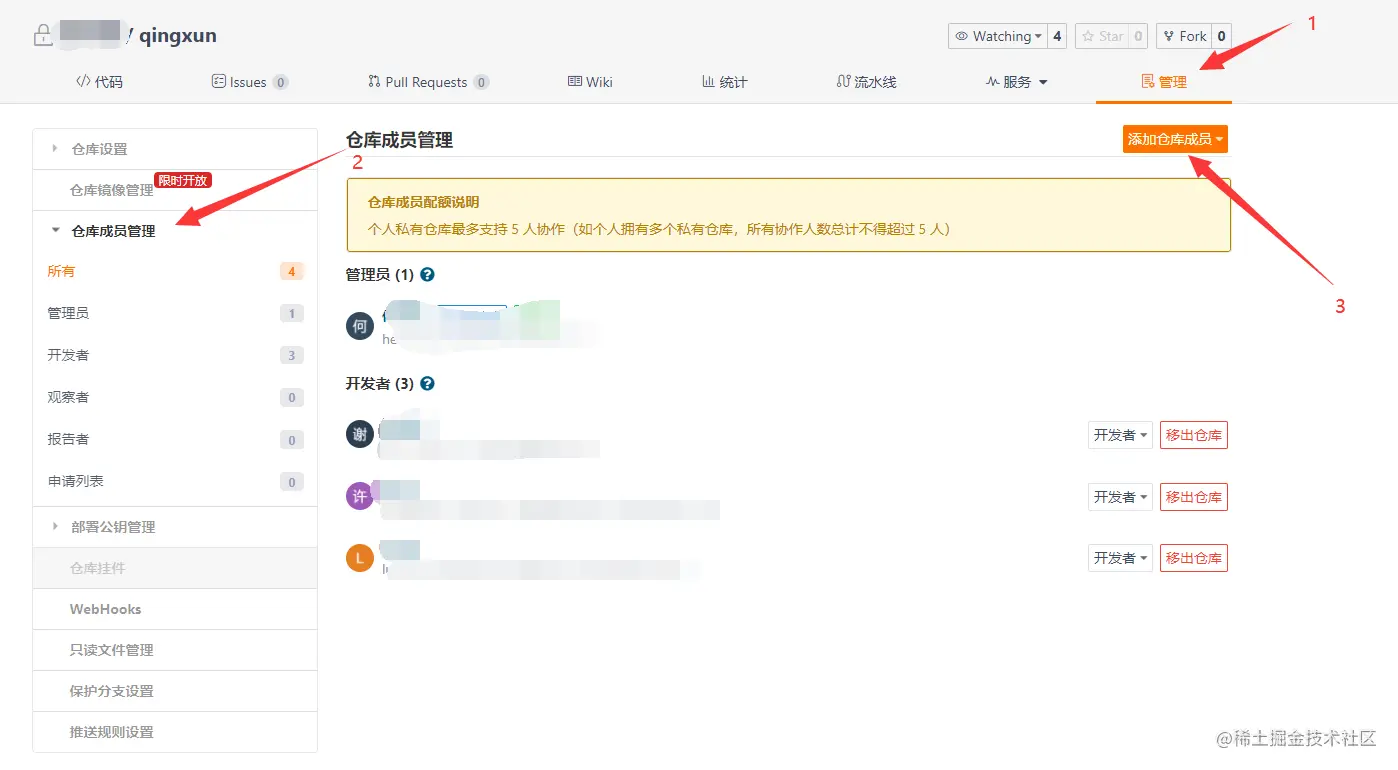Open the 添加仓库成员 dropdown button

[1175, 139]
